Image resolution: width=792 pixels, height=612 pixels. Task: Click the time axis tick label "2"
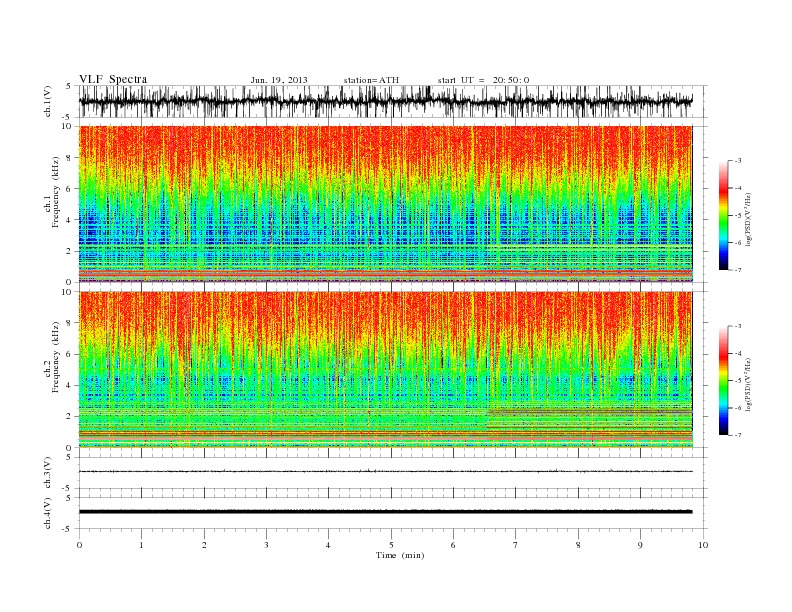pyautogui.click(x=204, y=545)
